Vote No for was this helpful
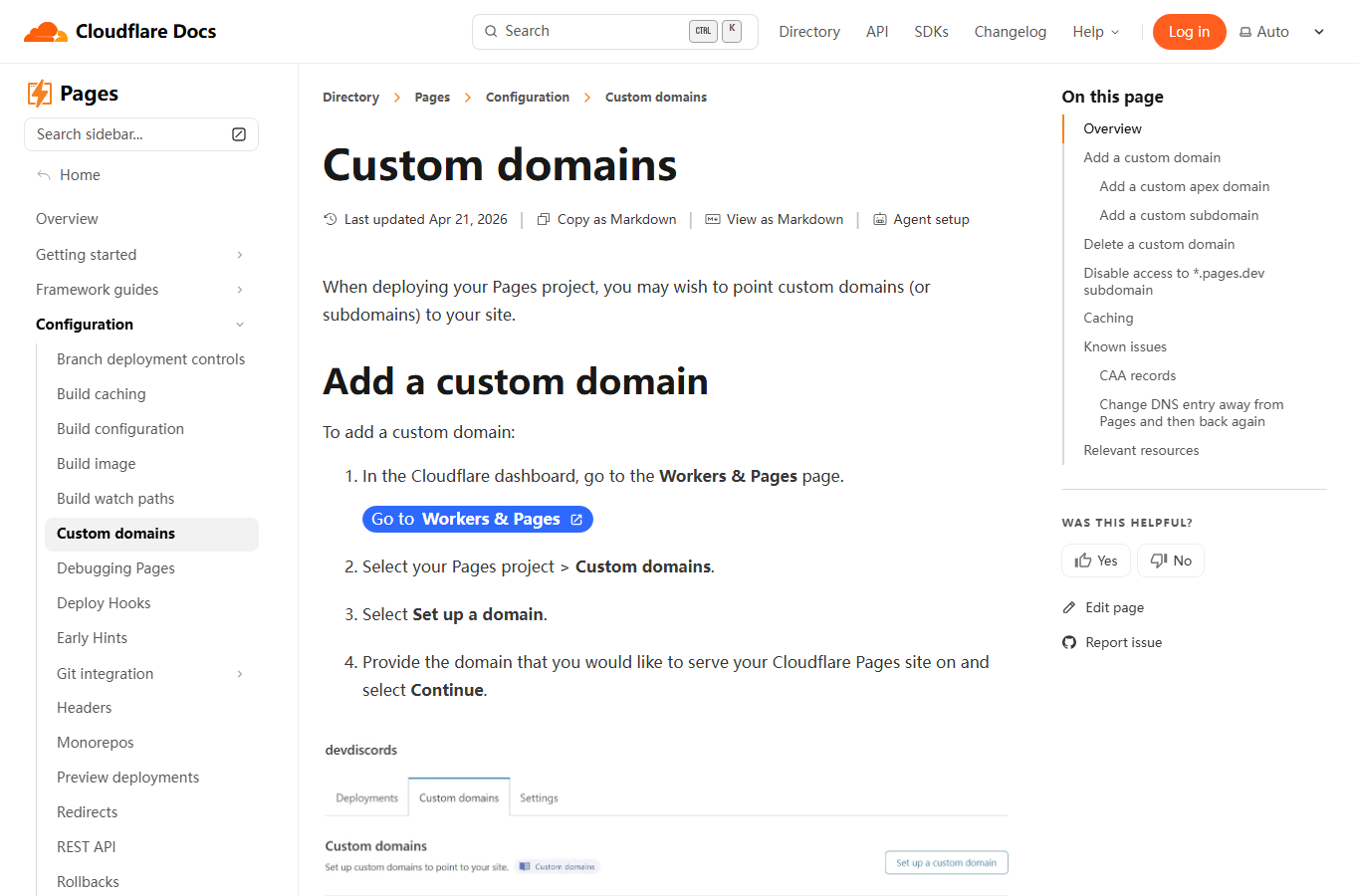 [1171, 560]
